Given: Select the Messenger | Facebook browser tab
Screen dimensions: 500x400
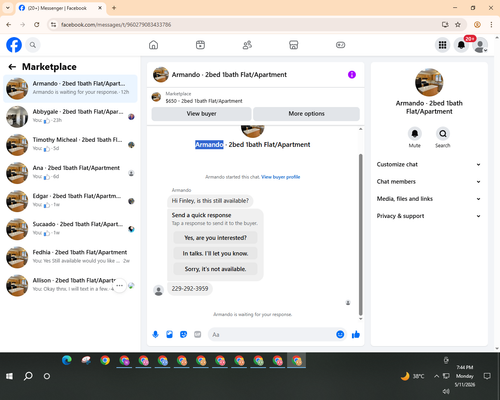Looking at the screenshot, I should pos(61,8).
